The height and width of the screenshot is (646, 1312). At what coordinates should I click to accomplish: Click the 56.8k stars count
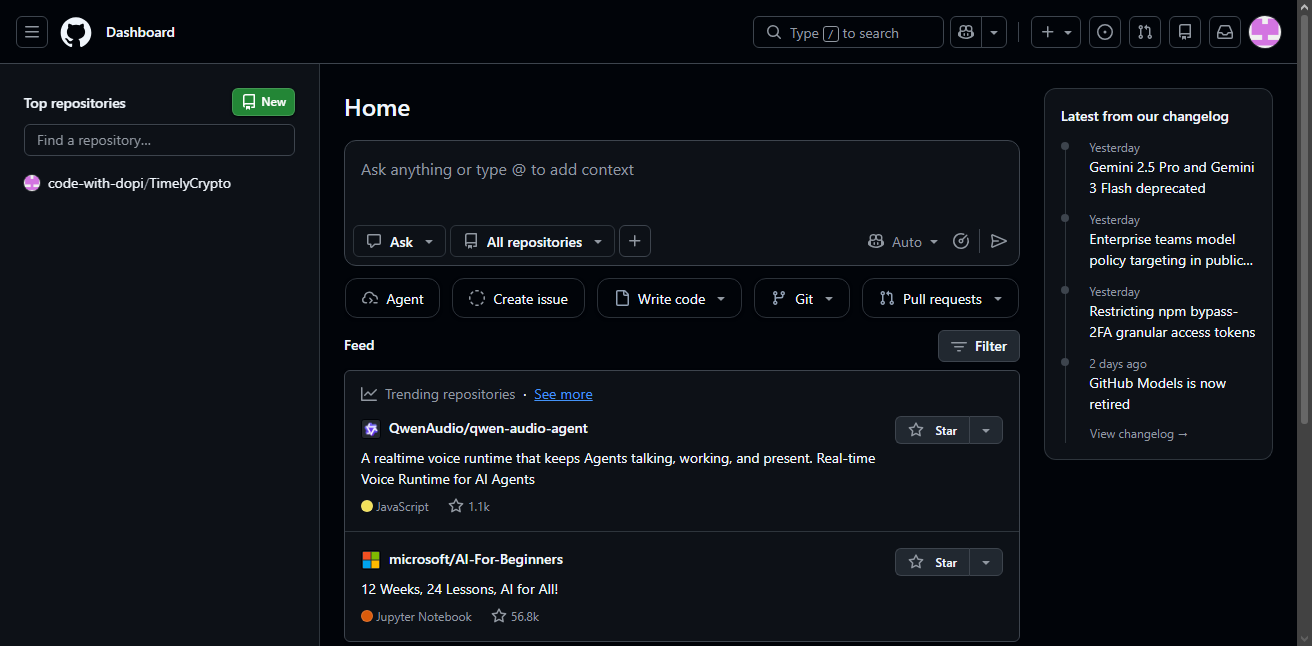tap(515, 616)
